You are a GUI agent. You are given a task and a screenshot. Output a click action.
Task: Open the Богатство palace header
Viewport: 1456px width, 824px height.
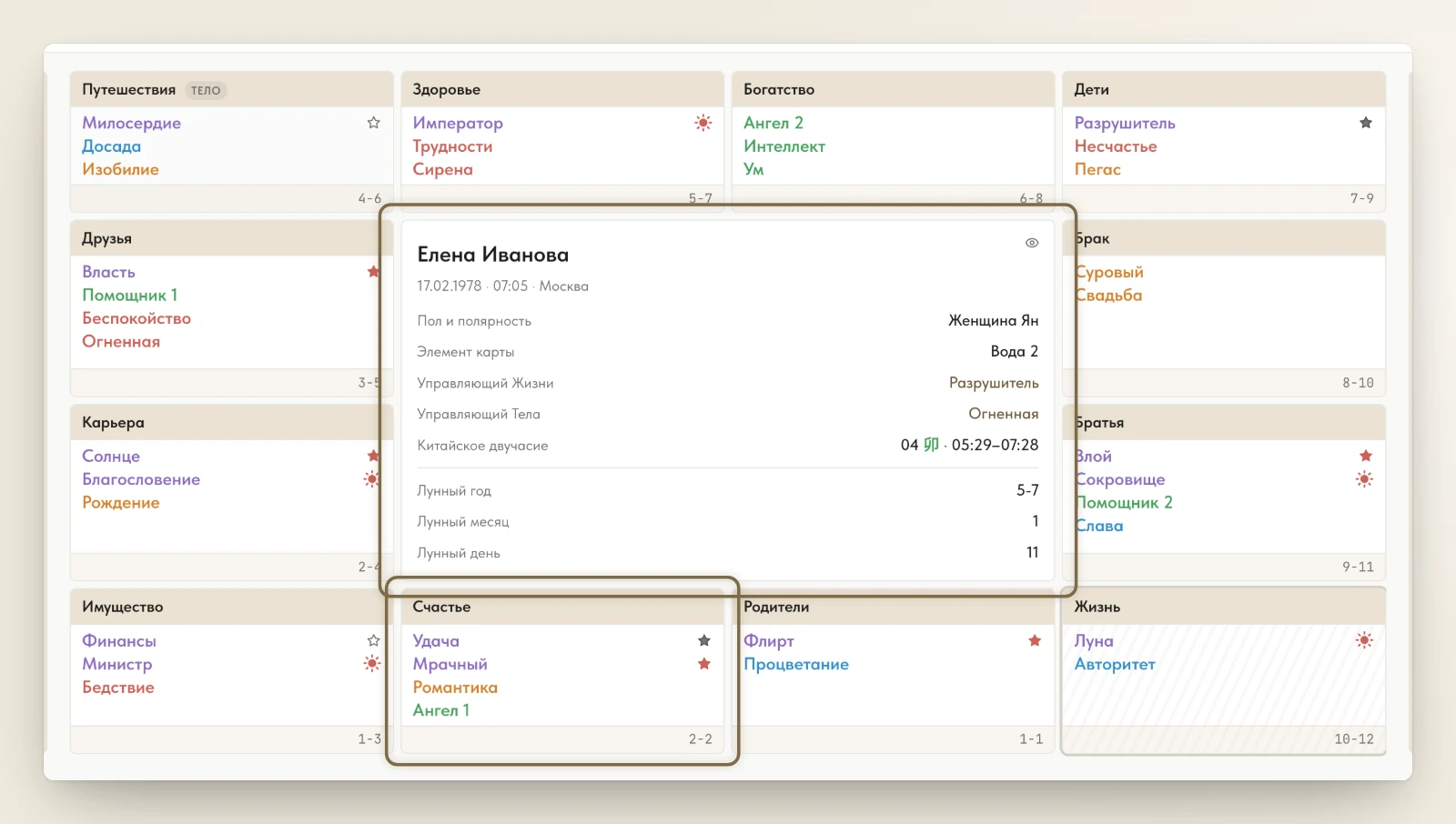(x=893, y=89)
